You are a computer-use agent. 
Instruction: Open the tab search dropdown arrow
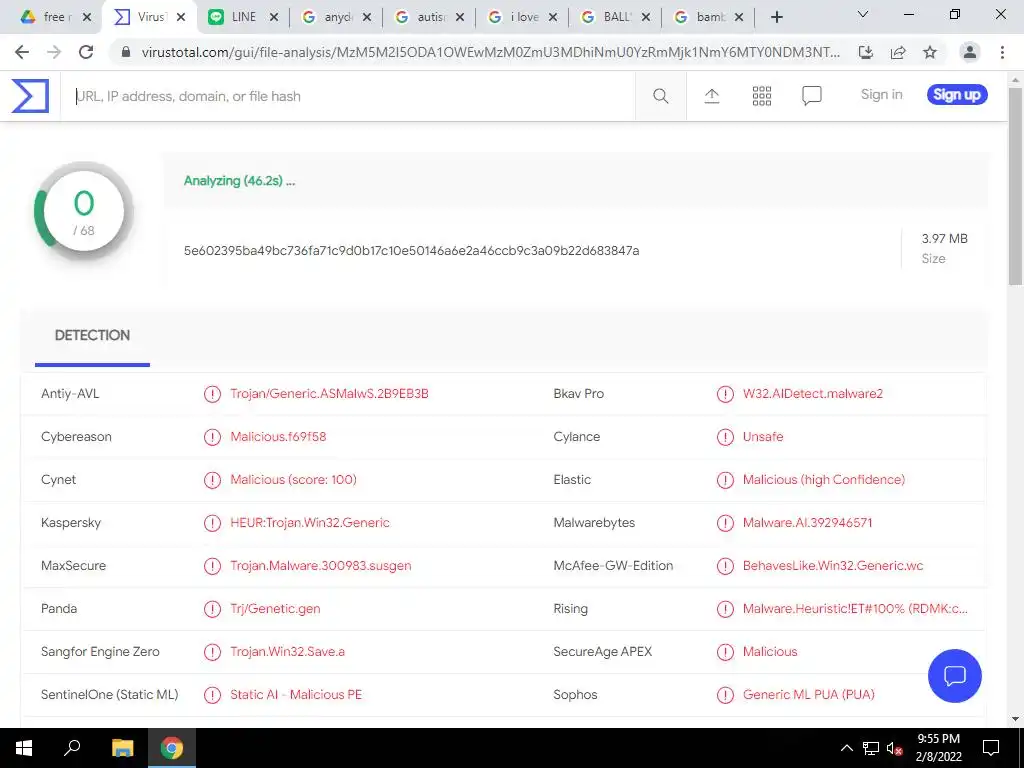[x=863, y=14]
